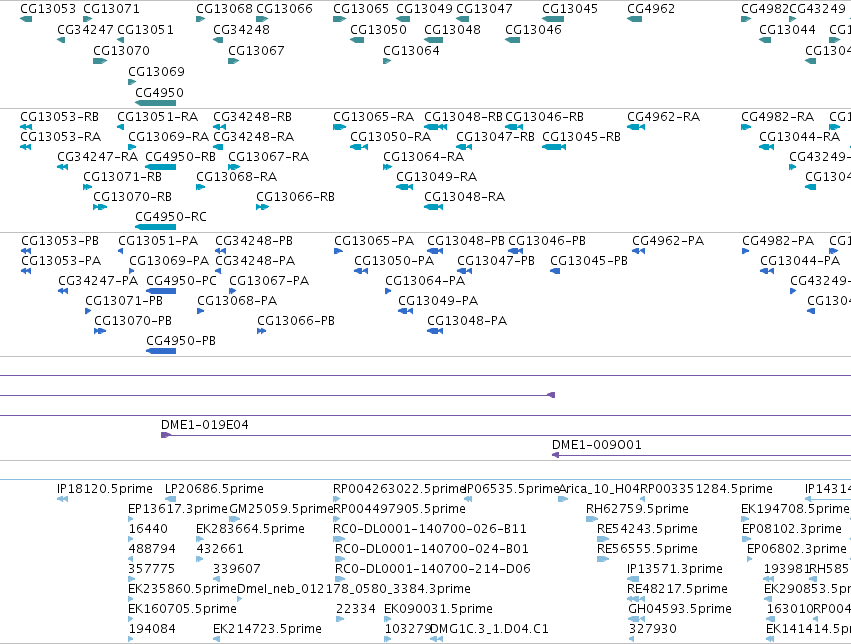Select protein CG13051-PA
Viewport: 851px width, 644px height.
click(158, 241)
